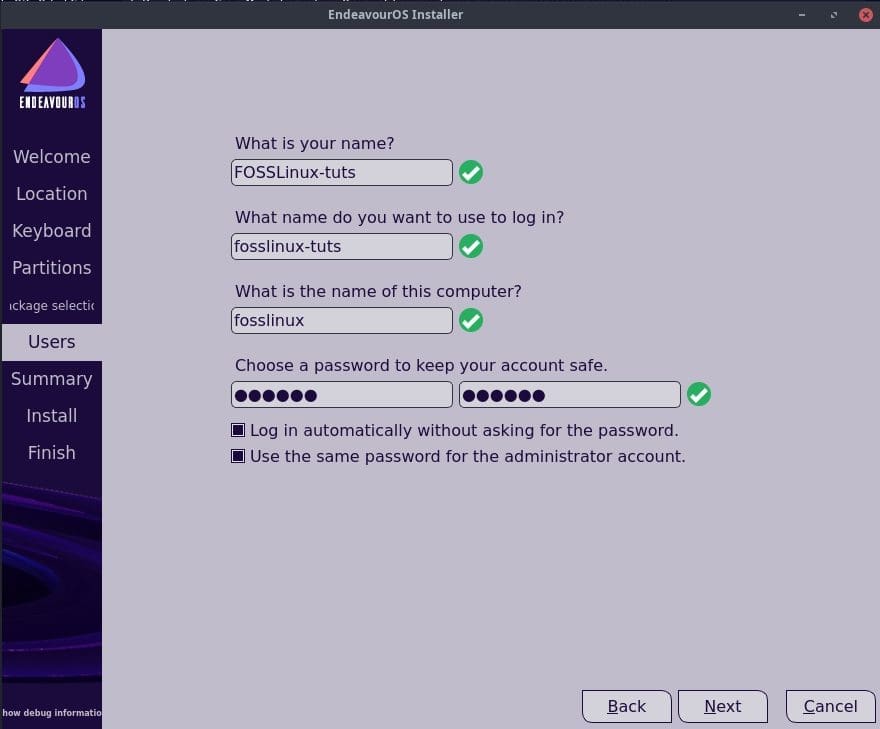Viewport: 880px width, 729px height.
Task: Edit the login name field fosslinux-tuts
Action: pos(342,246)
